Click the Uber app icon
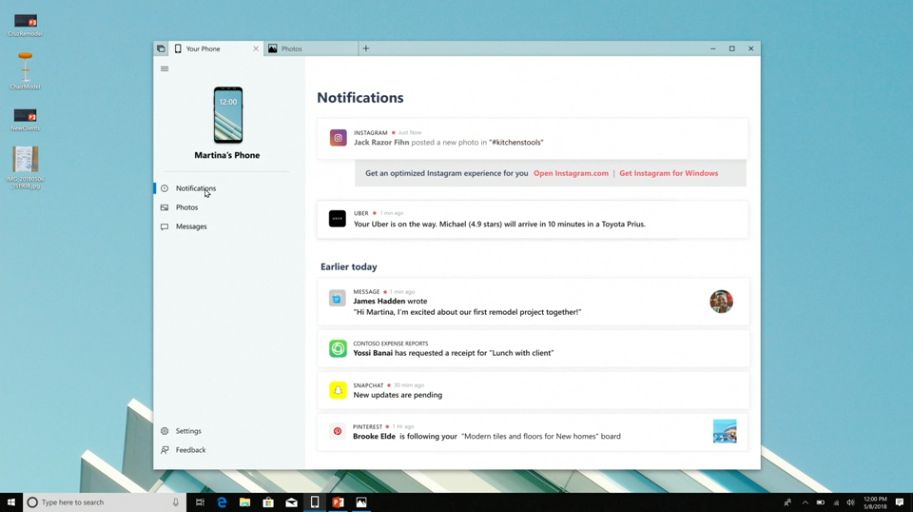The image size is (913, 513). (x=337, y=219)
